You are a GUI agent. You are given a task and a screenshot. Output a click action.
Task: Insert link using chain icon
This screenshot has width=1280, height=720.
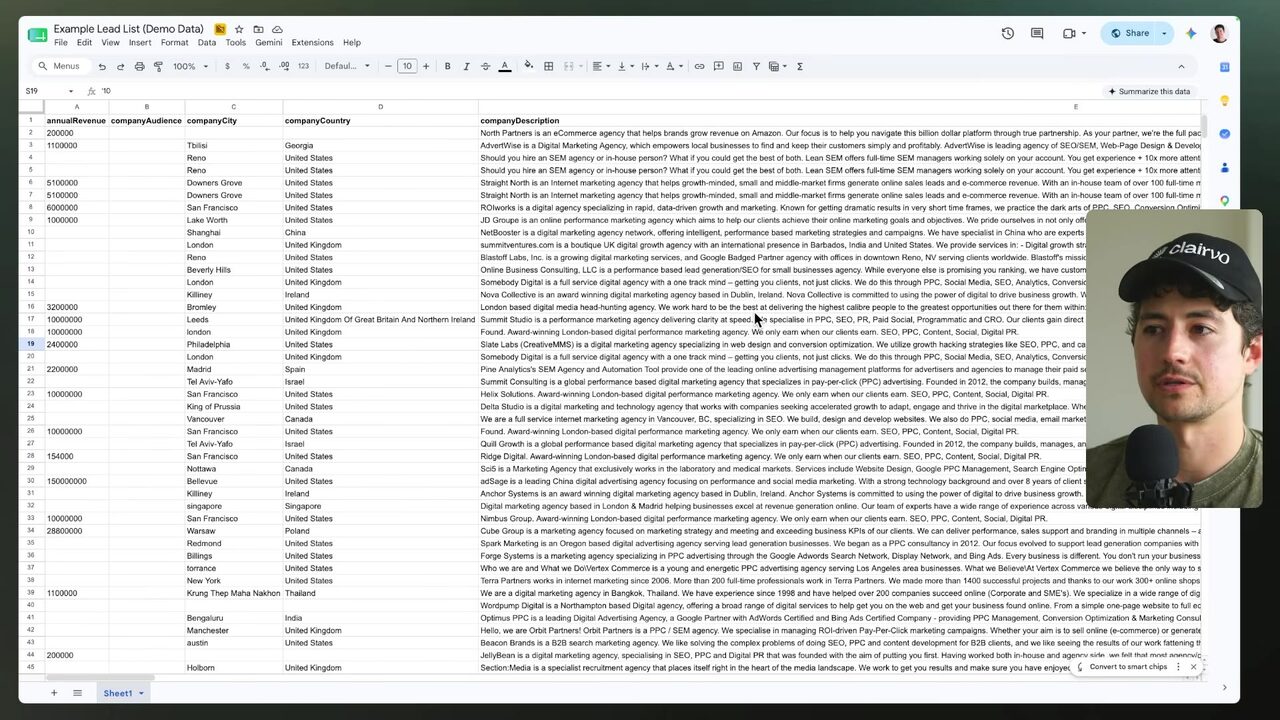pos(699,66)
